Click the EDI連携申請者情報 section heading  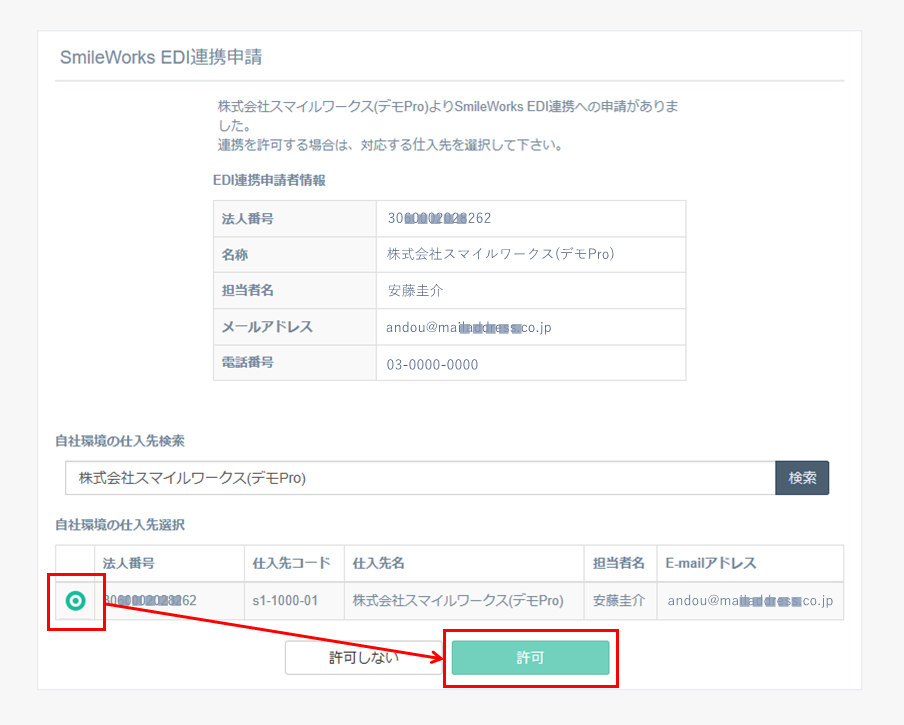coord(269,180)
